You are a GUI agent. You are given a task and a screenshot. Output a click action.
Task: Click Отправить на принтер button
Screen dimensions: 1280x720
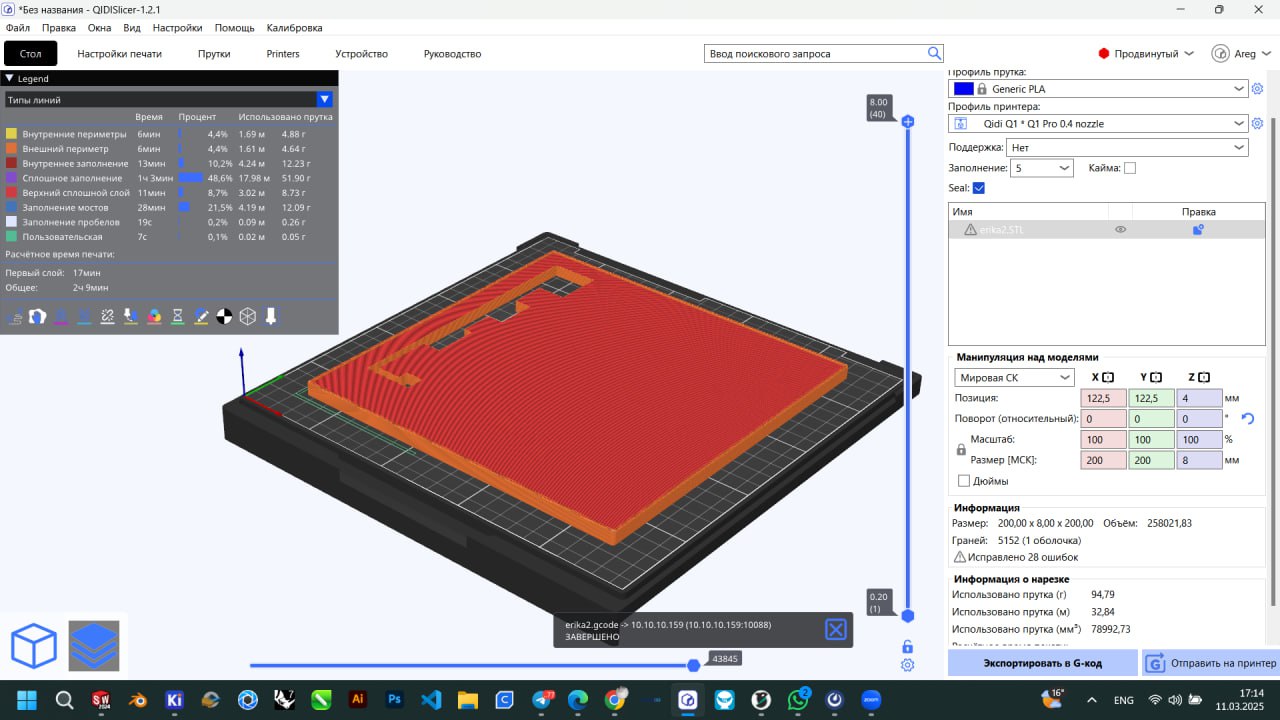coord(1211,662)
